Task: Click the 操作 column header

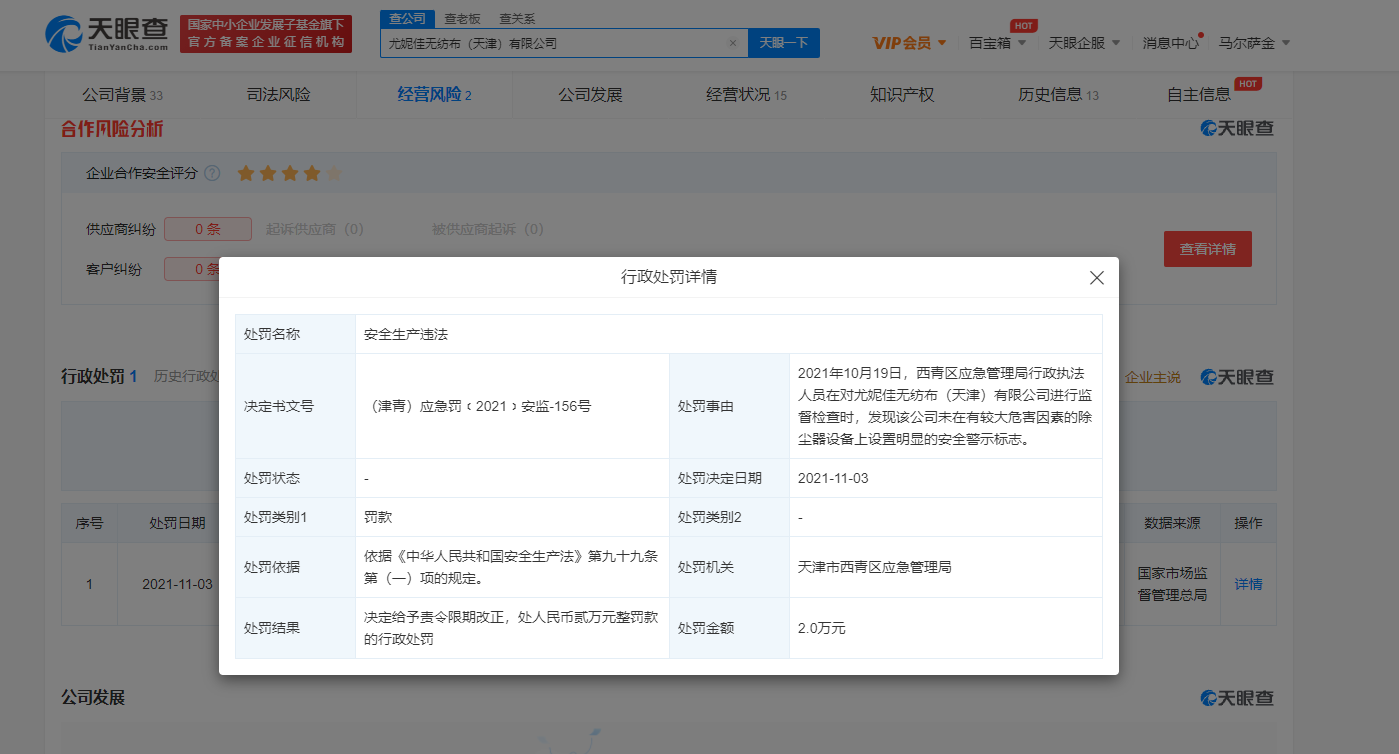Action: (1248, 523)
